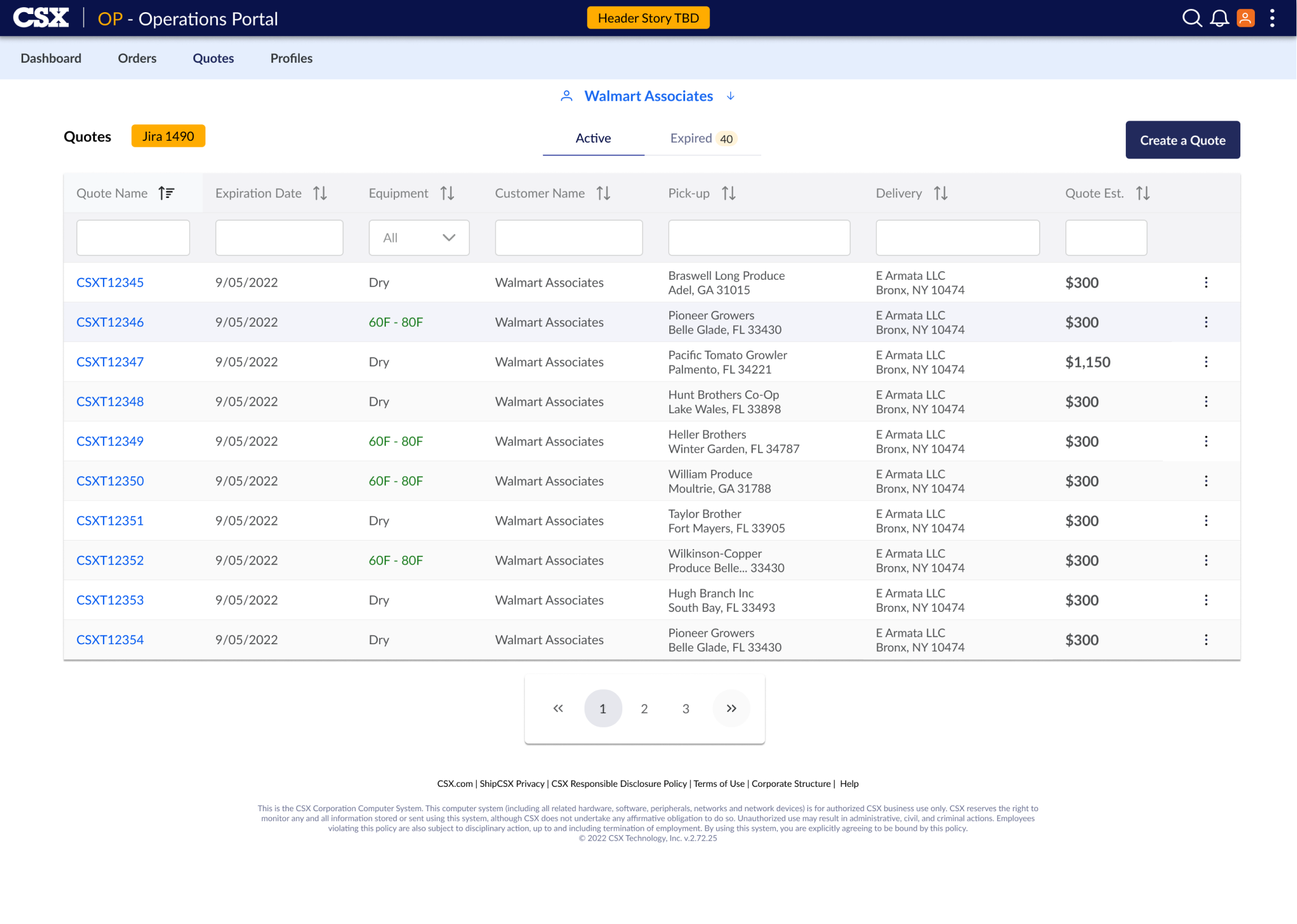Sort by Pick-up column arrows
This screenshot has width=1297, height=924.
click(x=728, y=193)
